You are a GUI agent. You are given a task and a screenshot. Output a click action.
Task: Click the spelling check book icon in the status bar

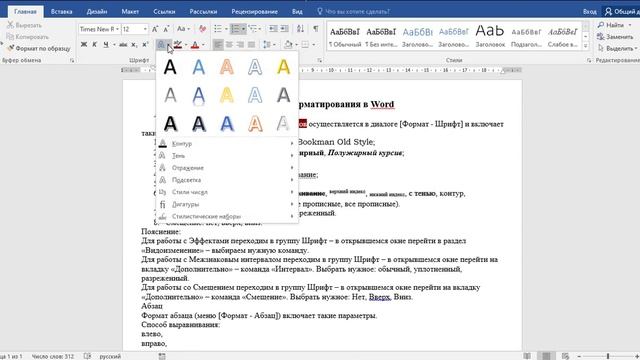pyautogui.click(x=87, y=356)
